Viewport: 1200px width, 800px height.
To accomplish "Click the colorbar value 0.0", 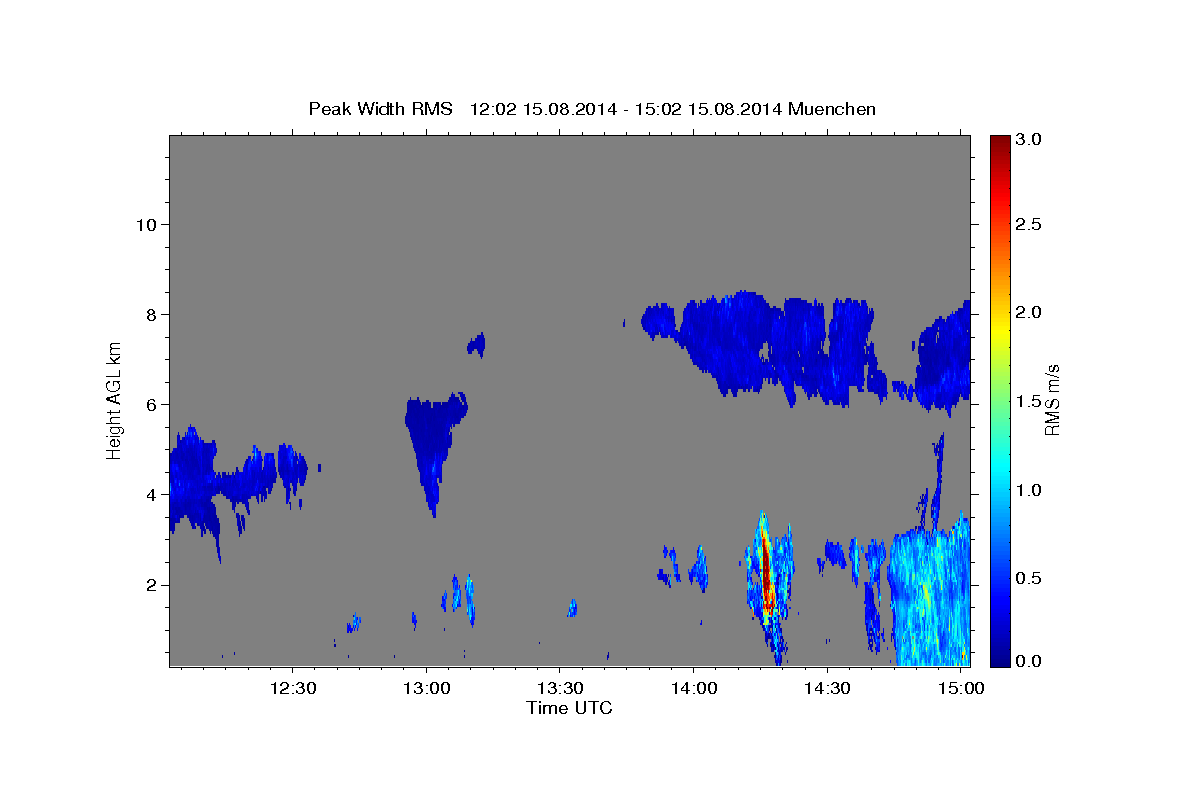I will point(1028,661).
